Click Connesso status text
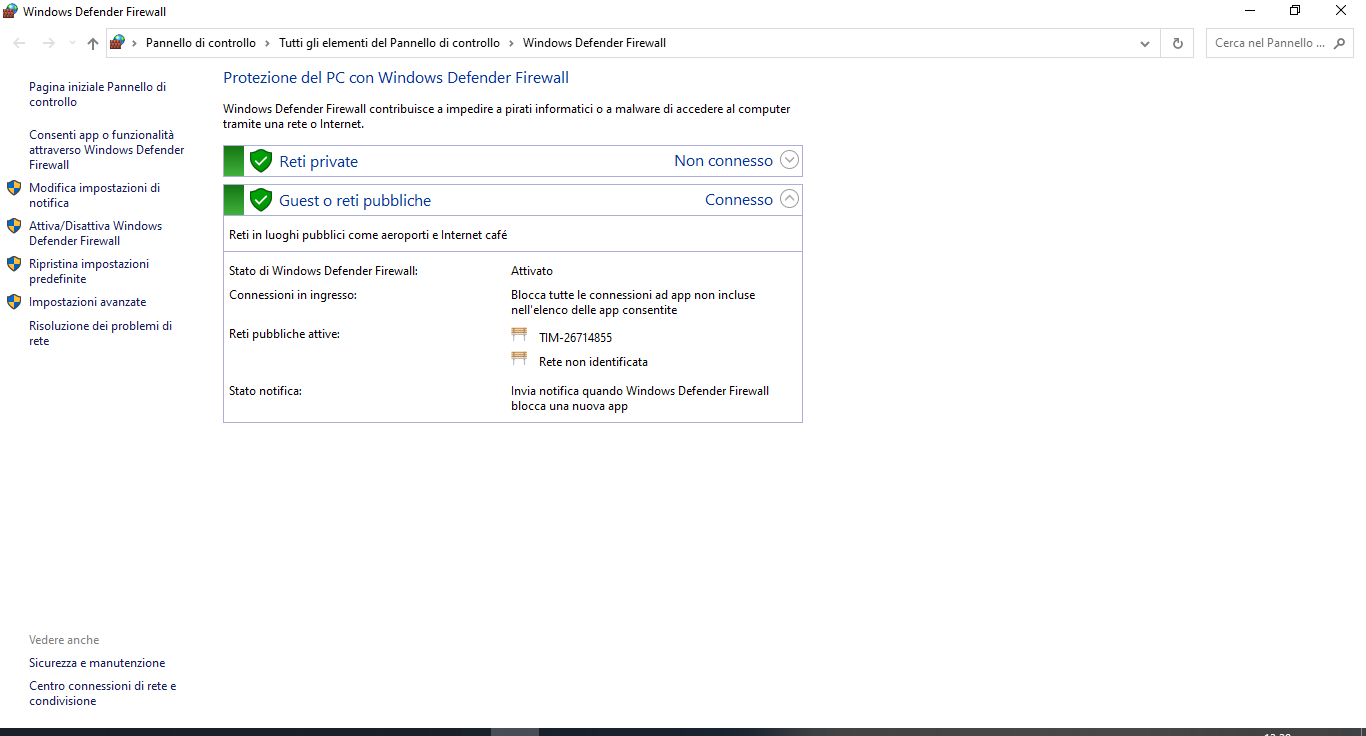1366x736 pixels. (x=739, y=200)
